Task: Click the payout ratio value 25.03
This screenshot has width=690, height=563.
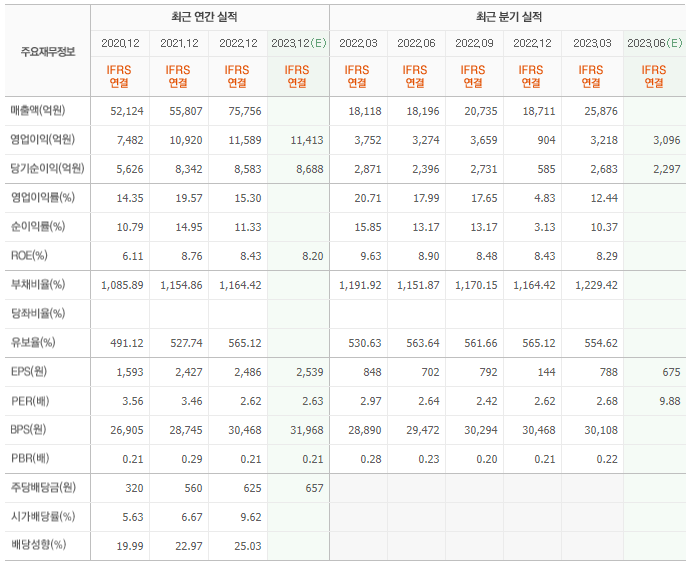Action: point(248,546)
